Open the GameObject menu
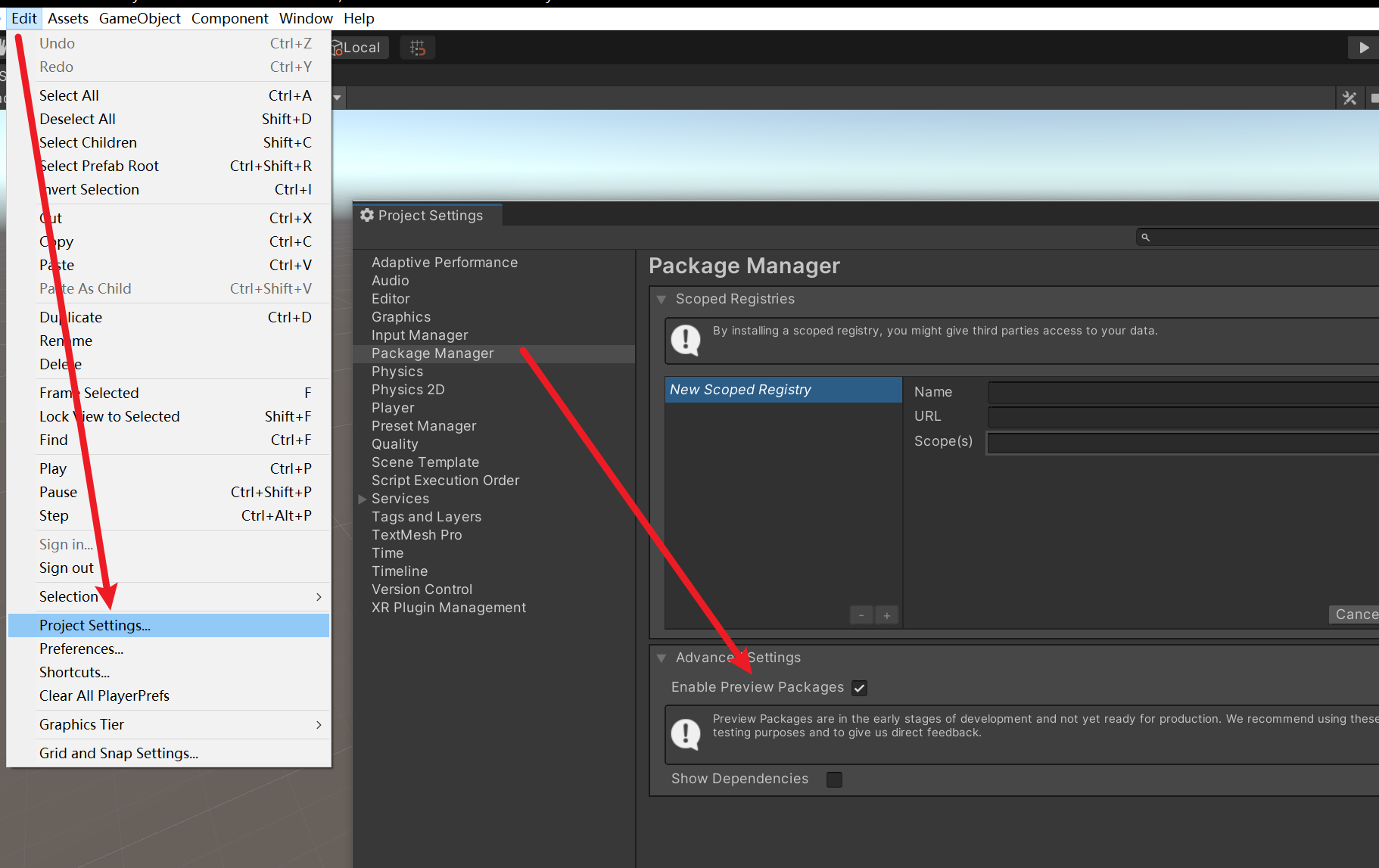This screenshot has height=868, width=1379. coord(139,18)
